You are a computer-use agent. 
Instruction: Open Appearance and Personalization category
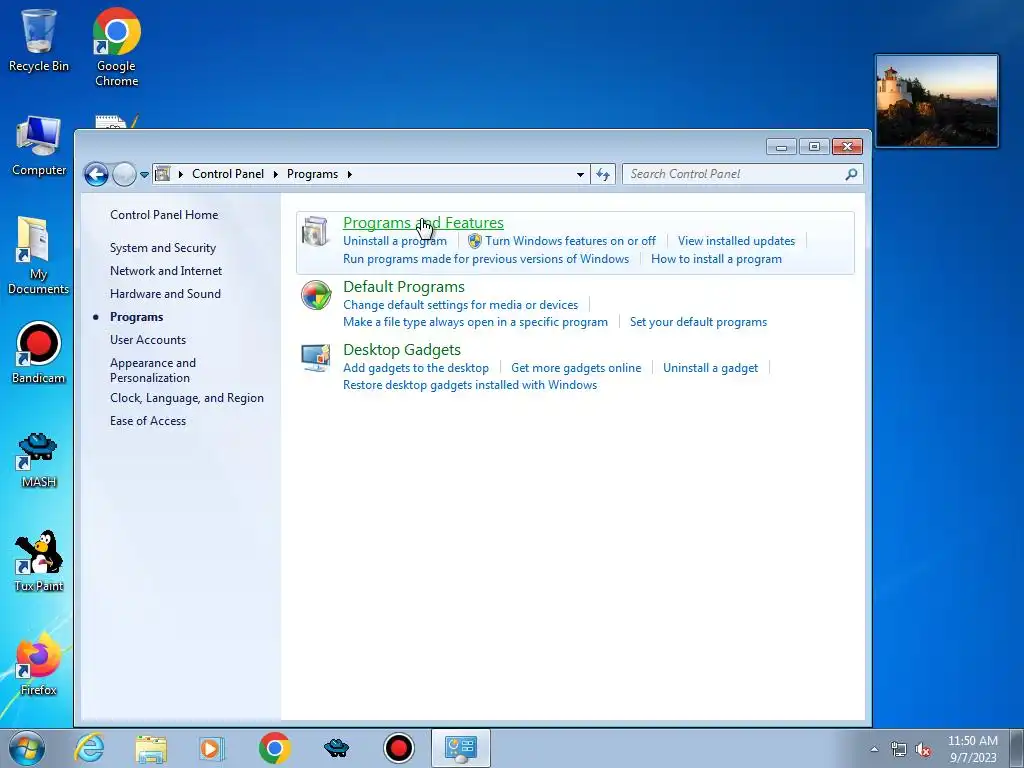click(153, 370)
